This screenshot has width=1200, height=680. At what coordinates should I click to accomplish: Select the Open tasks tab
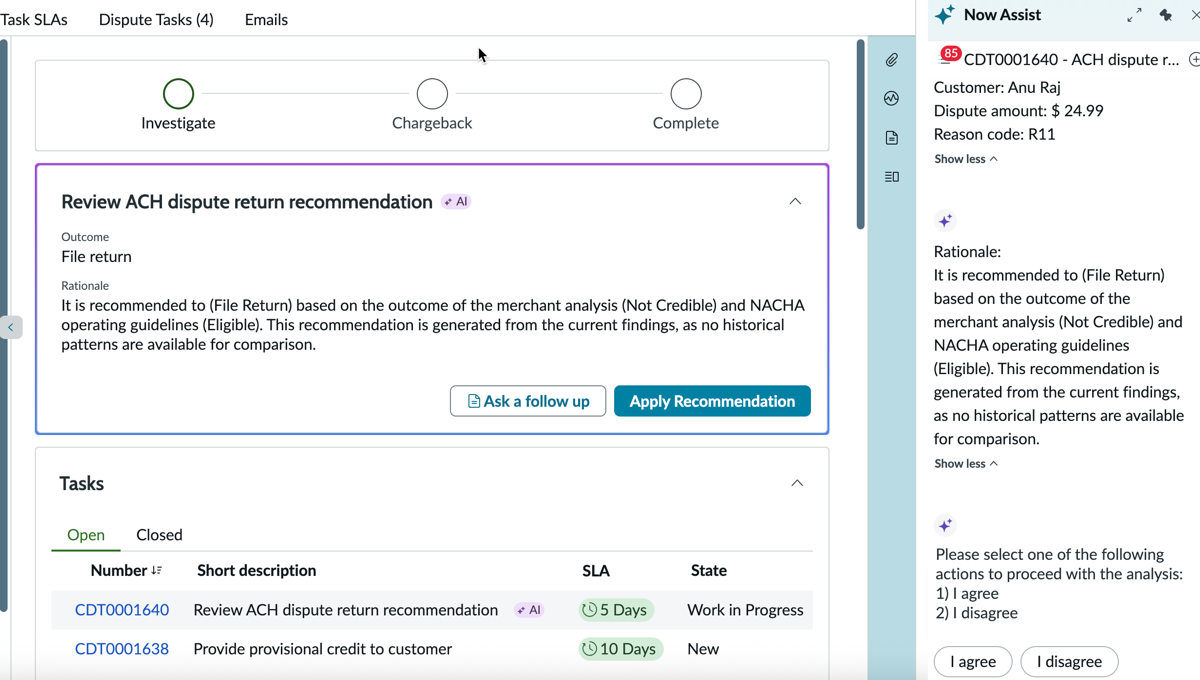86,535
